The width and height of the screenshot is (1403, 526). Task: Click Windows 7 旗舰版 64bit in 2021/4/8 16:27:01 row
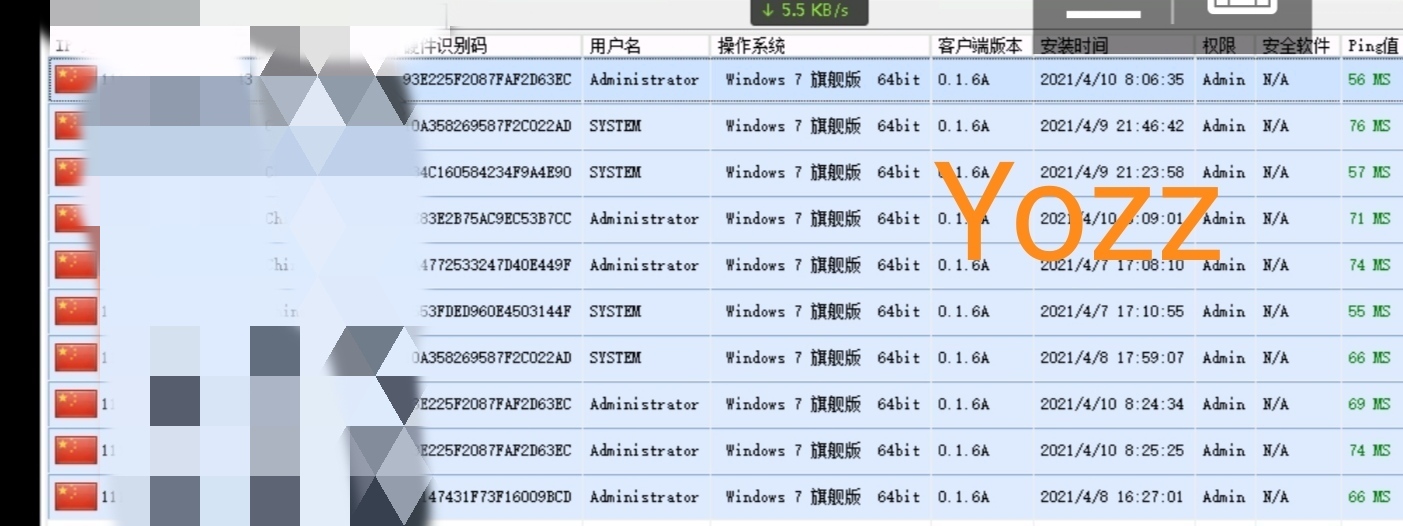(823, 496)
